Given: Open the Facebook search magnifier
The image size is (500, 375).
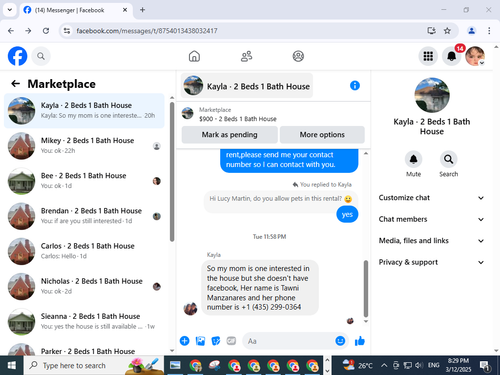Looking at the screenshot, I should pos(41,56).
